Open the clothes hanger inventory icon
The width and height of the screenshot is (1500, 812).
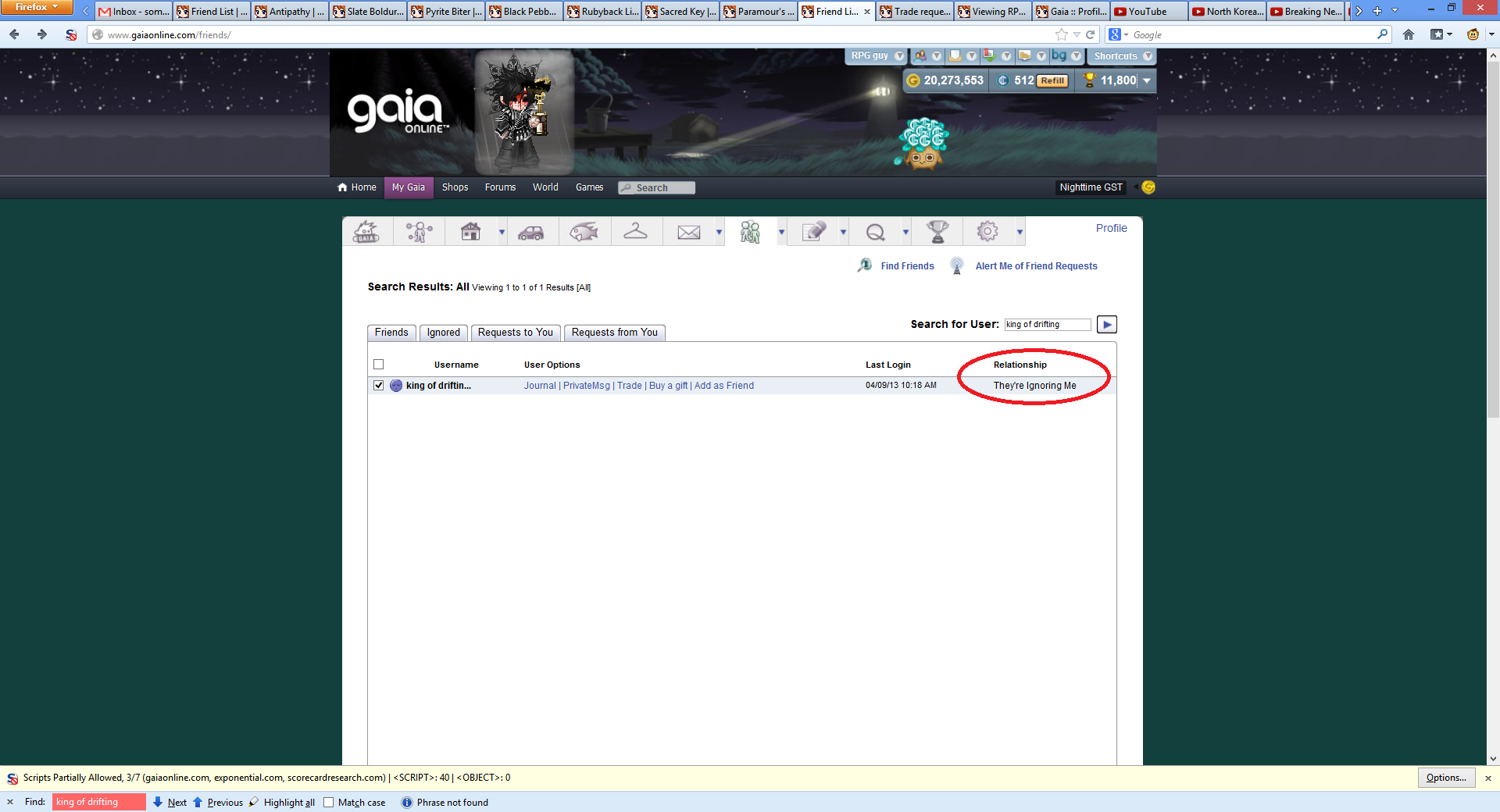coord(635,231)
